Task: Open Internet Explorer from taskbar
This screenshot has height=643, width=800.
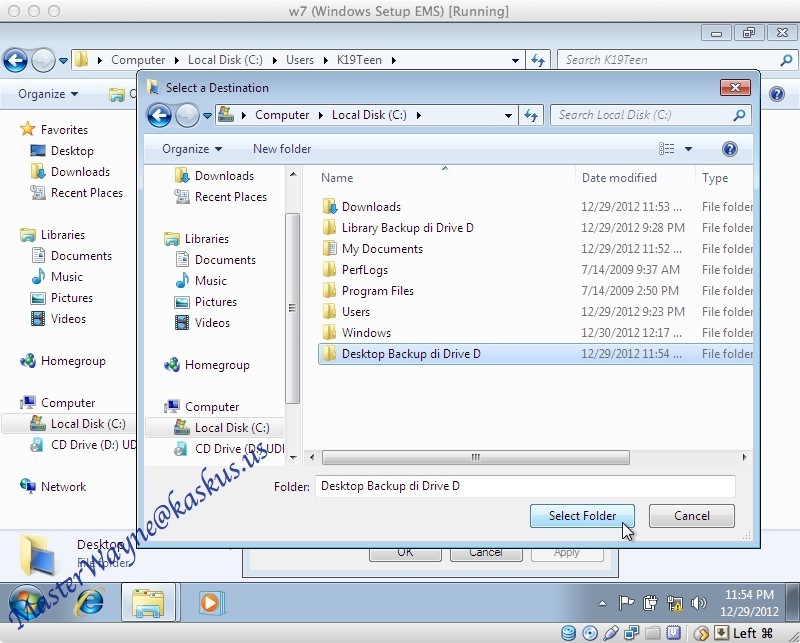Action: tap(90, 603)
